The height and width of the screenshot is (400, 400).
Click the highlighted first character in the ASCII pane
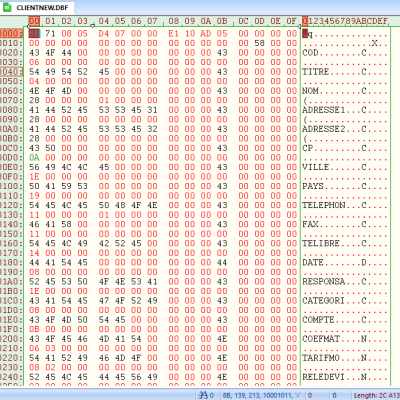pos(305,34)
